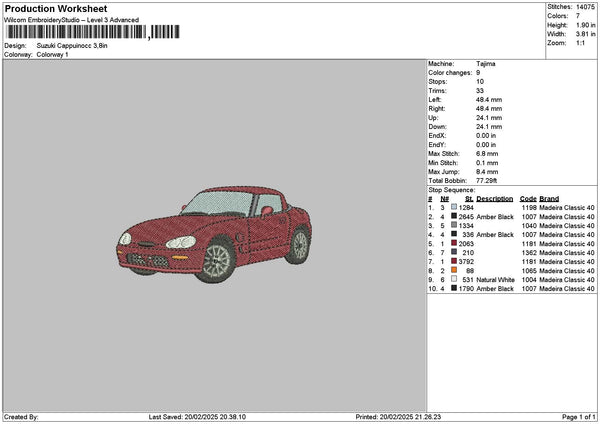
Task: Click stitch count 3792 in row 7
Action: (x=466, y=262)
